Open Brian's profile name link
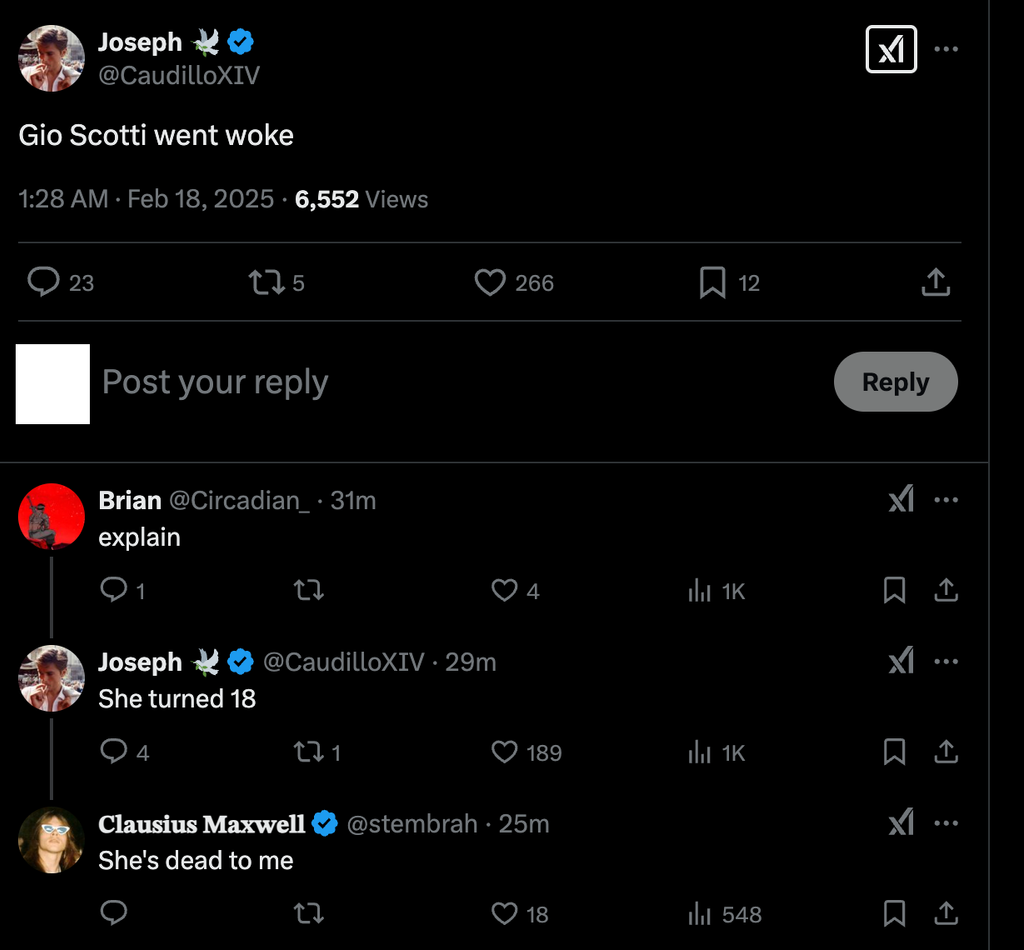 pyautogui.click(x=130, y=500)
